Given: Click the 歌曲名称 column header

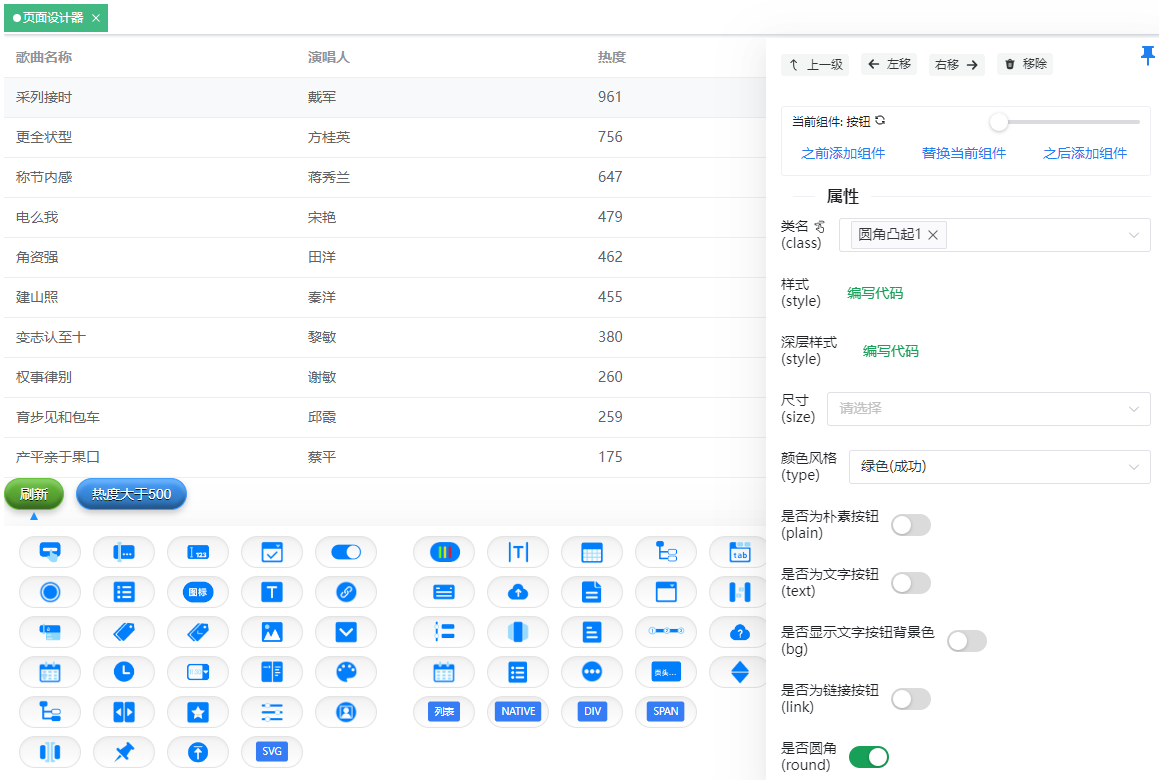Looking at the screenshot, I should coord(44,57).
